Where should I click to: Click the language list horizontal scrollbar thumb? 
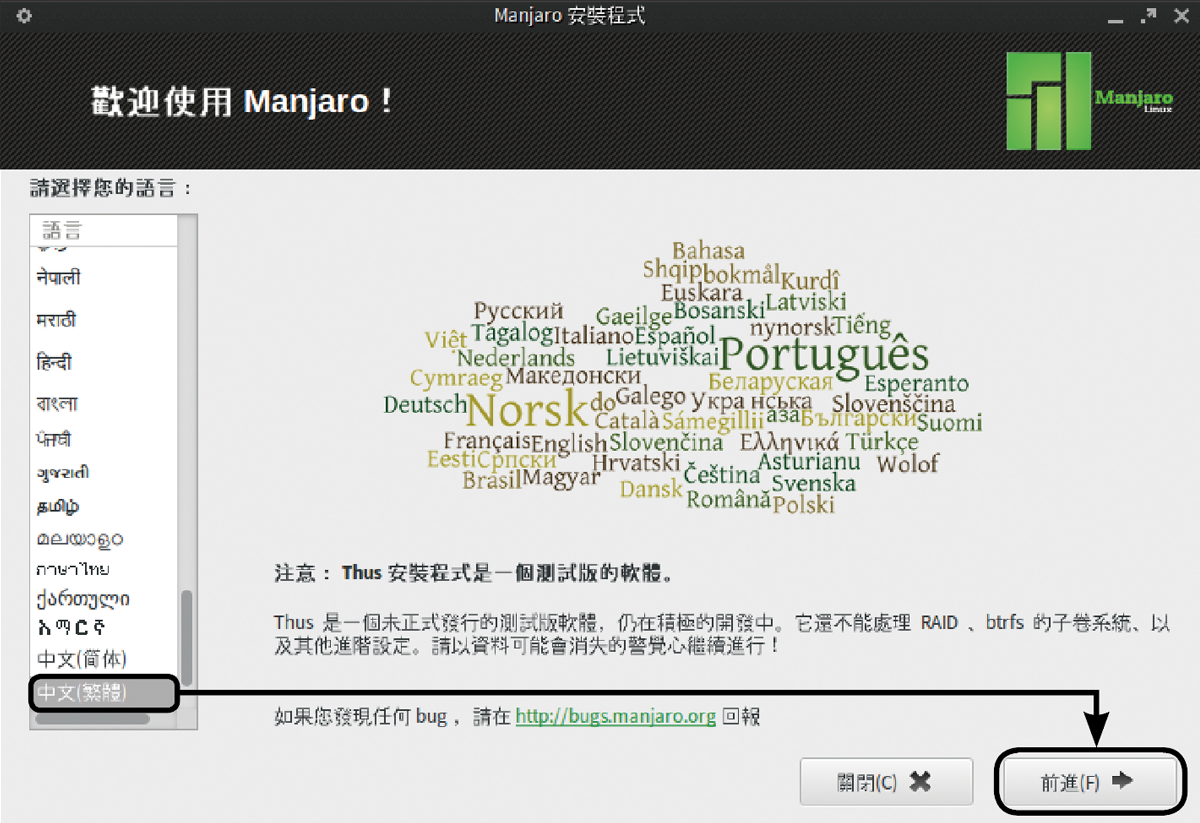click(92, 718)
